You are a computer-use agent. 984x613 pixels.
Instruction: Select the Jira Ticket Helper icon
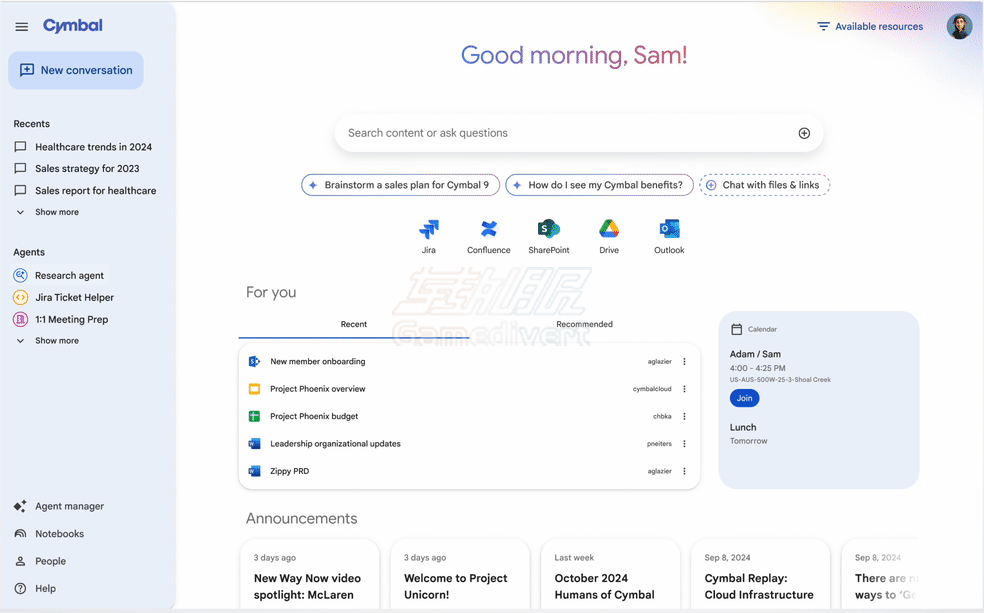[21, 297]
